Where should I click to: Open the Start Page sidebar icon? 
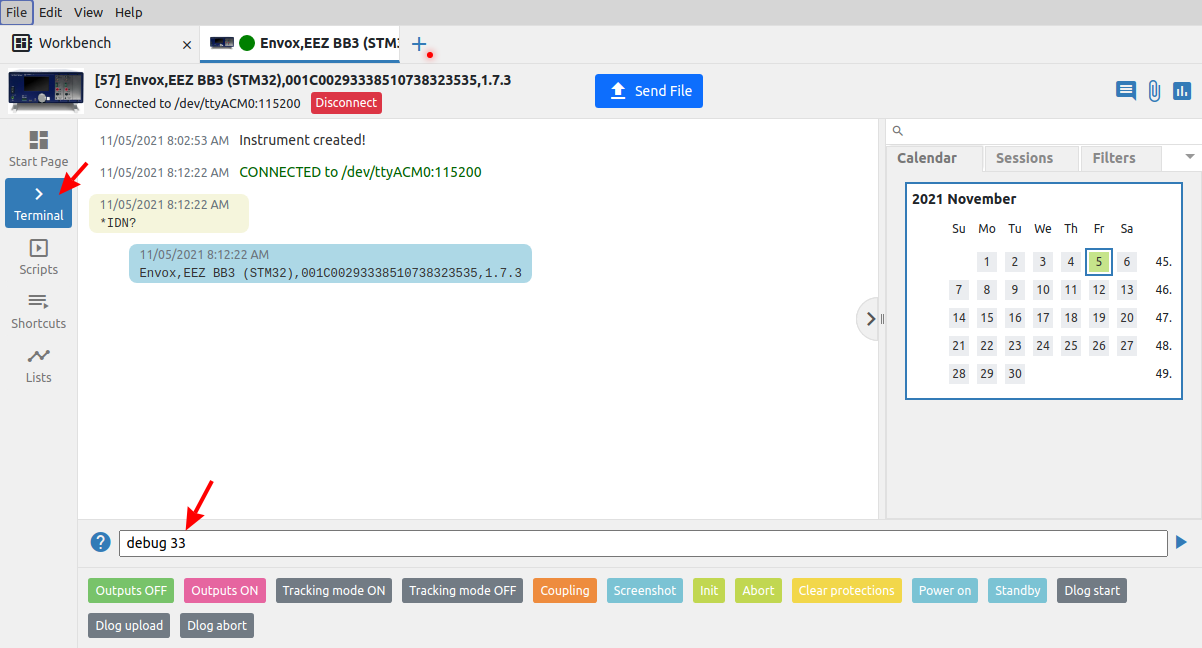38,148
